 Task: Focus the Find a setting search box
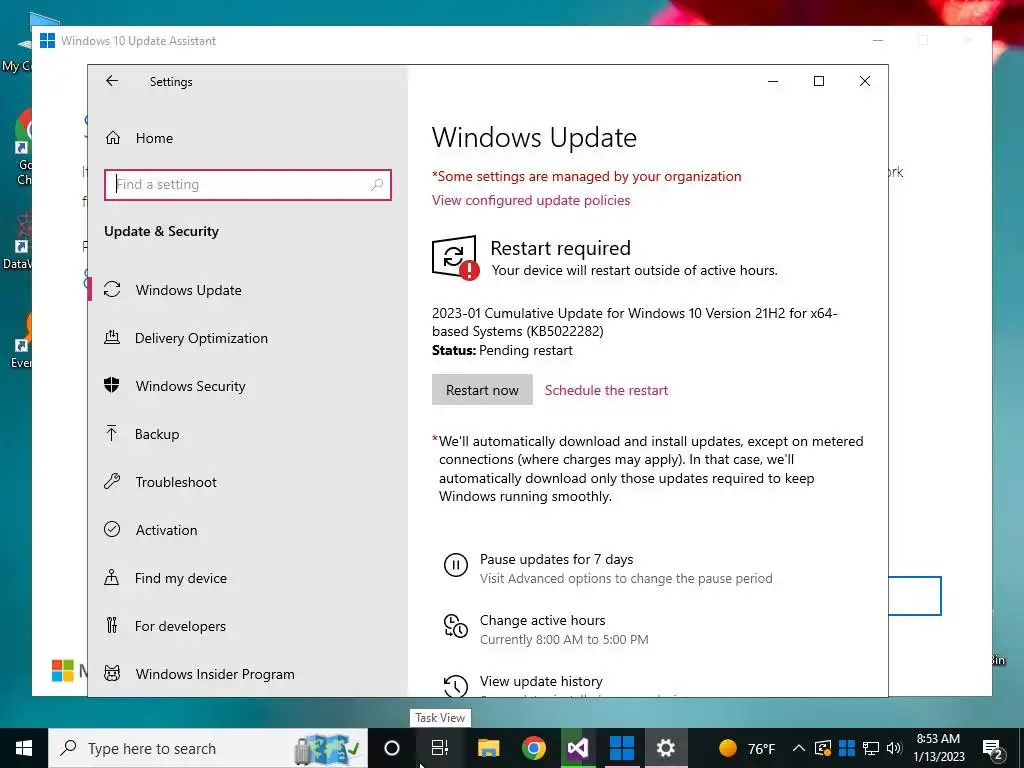pyautogui.click(x=248, y=185)
